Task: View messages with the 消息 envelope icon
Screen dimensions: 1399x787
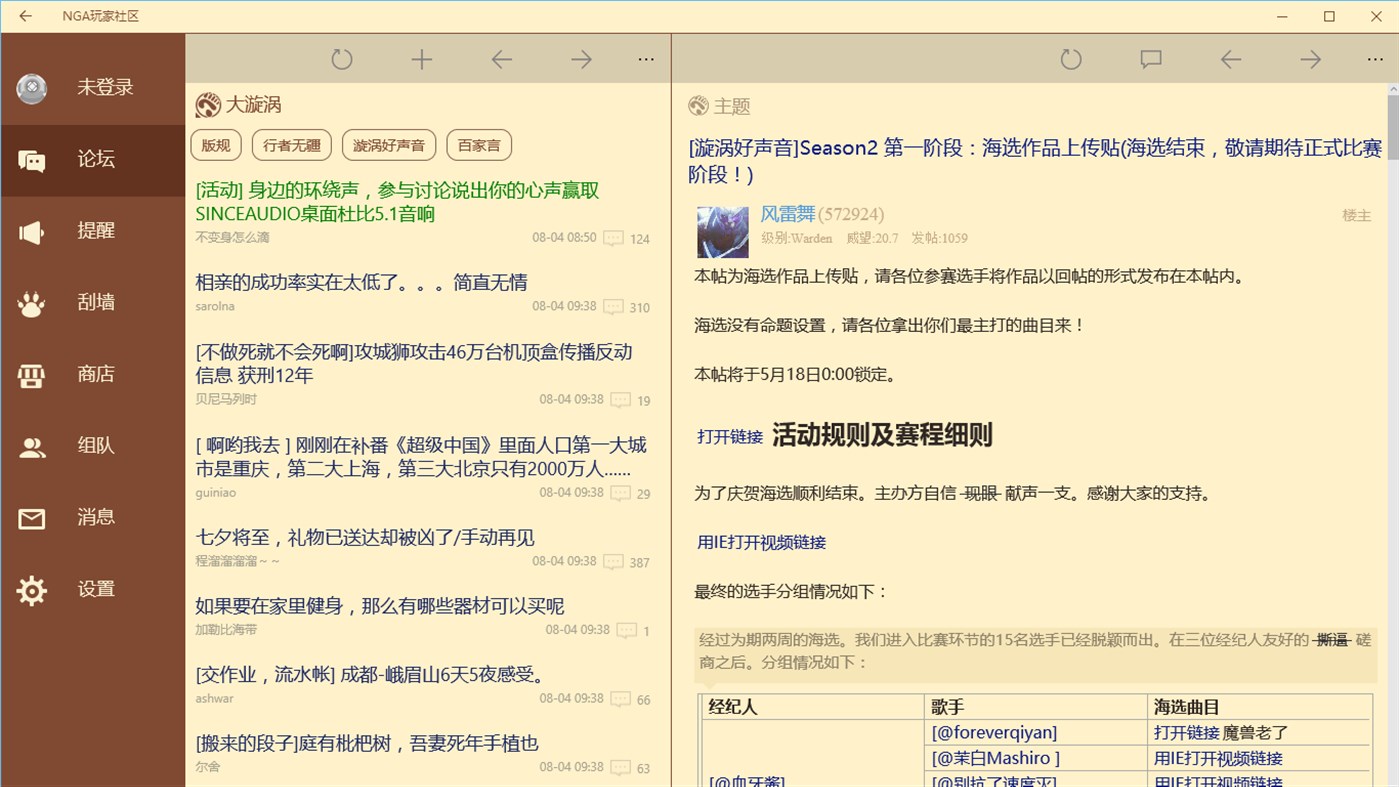Action: [x=93, y=517]
